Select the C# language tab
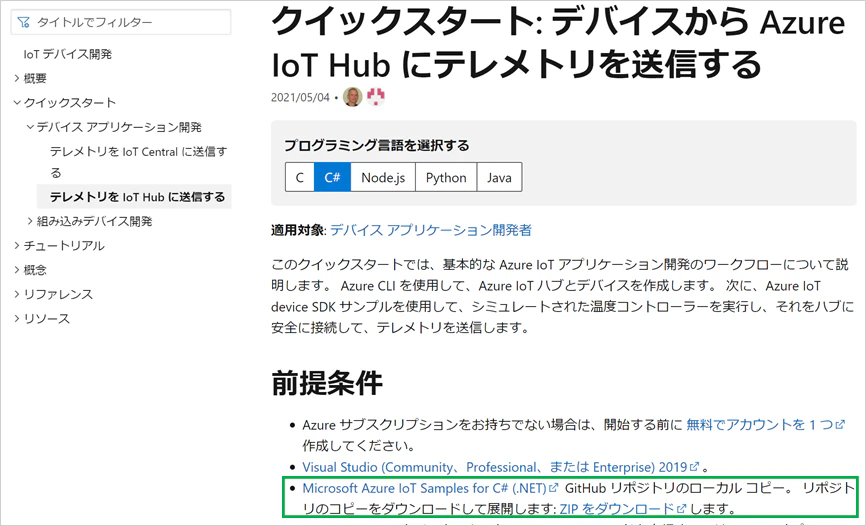 pos(332,177)
